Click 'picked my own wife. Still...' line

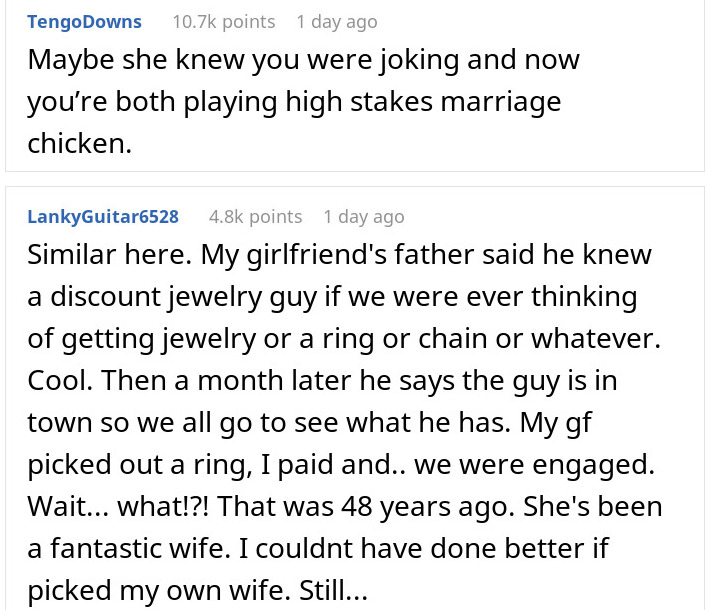pos(197,591)
